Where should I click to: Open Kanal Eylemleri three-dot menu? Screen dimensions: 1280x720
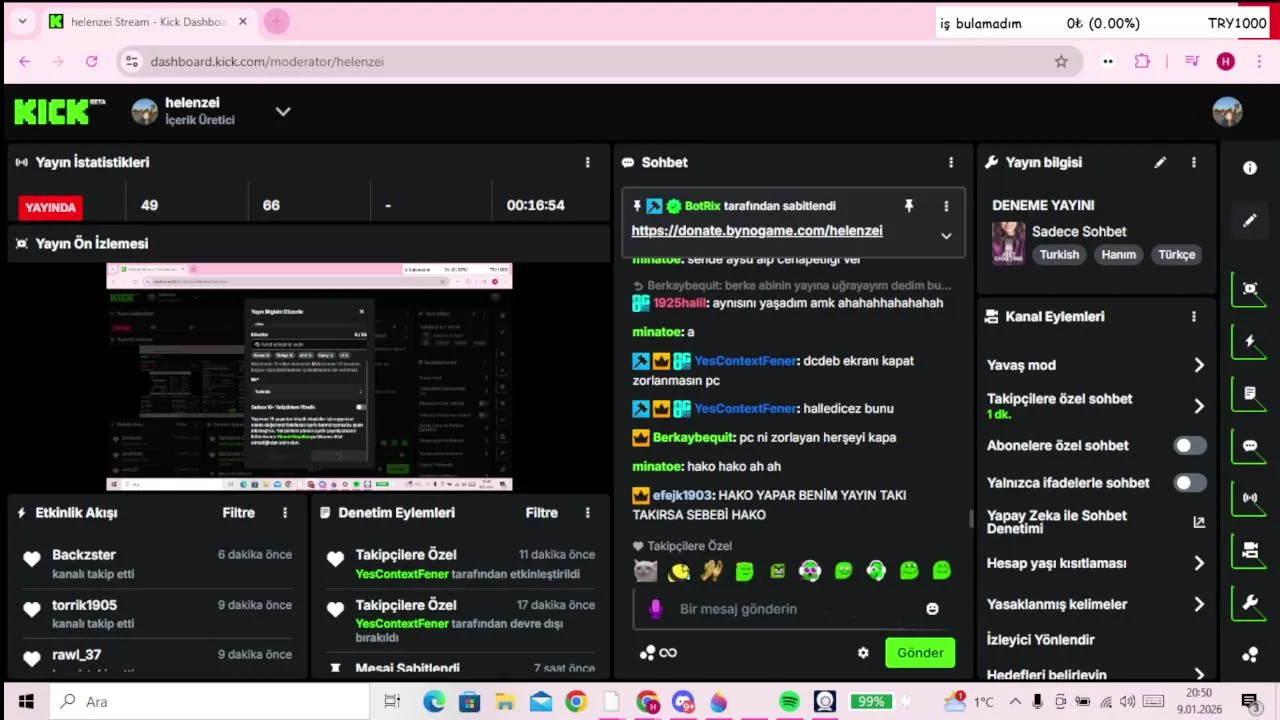(x=1193, y=316)
